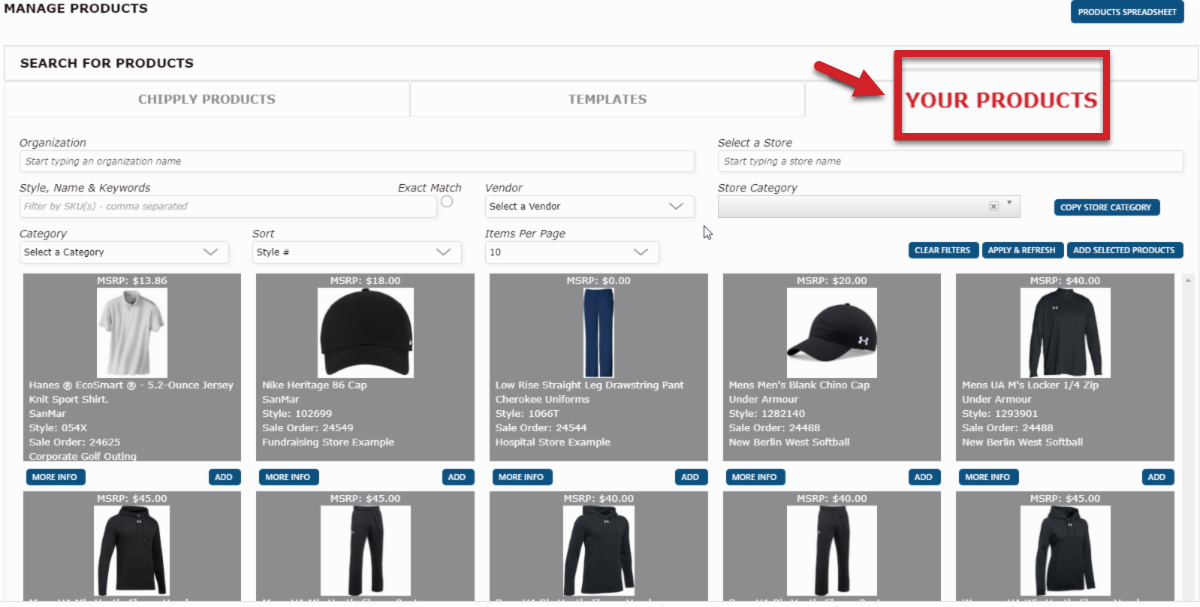The image size is (1200, 607).
Task: Click "Sale Order: 24549" text
Action: click(308, 428)
